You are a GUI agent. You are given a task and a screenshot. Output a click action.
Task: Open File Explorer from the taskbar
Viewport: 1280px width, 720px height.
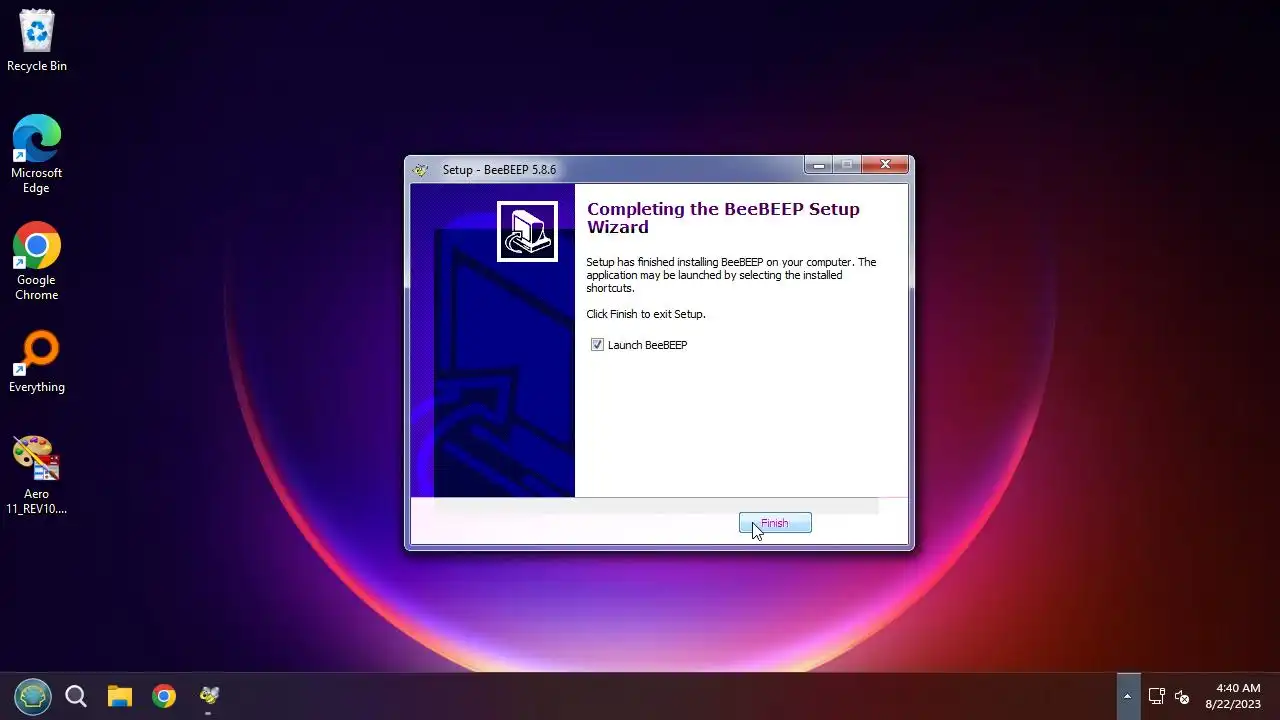point(120,696)
